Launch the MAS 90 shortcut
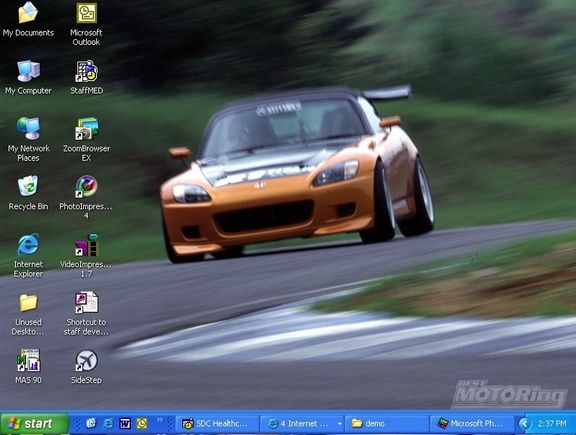 [x=28, y=367]
